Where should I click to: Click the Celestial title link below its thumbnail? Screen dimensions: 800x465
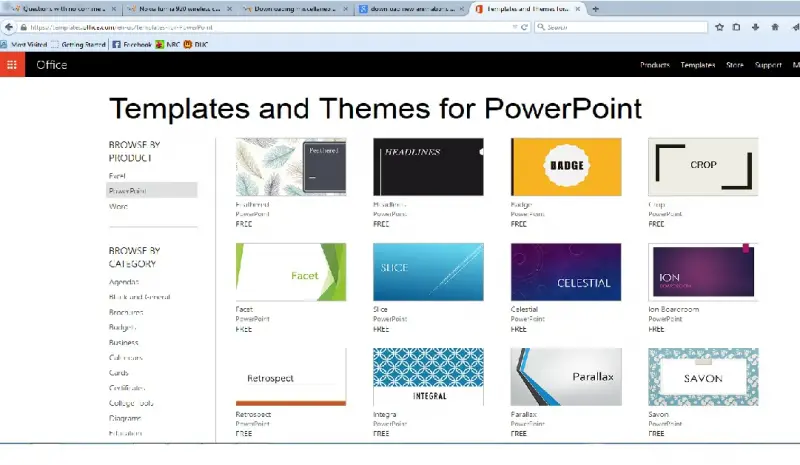[x=524, y=309]
